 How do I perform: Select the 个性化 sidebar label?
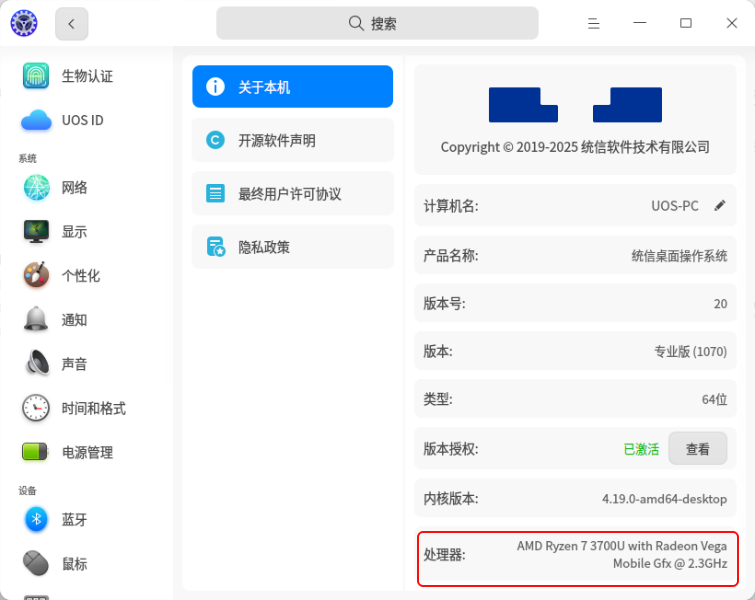(80, 276)
